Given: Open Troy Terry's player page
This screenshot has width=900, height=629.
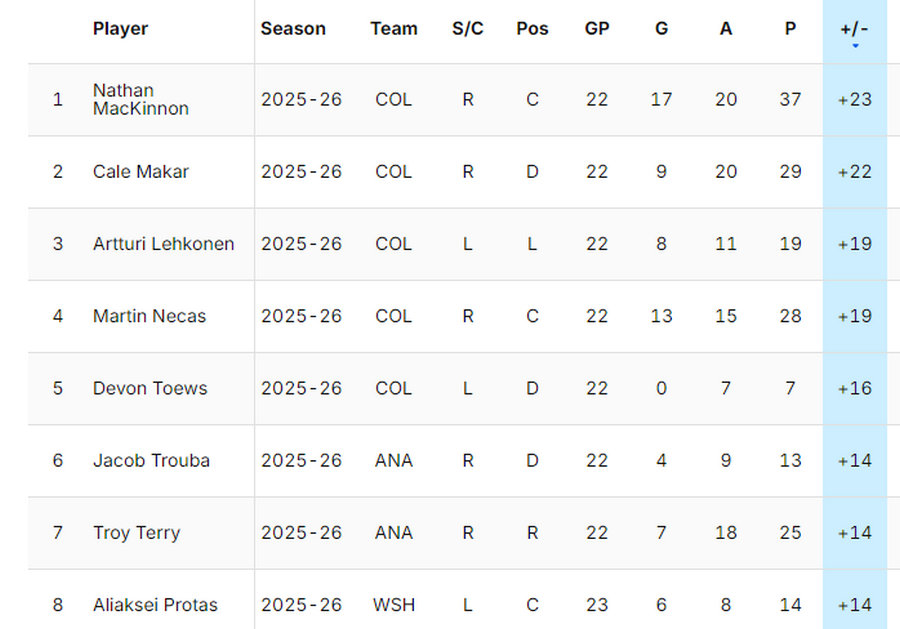Looking at the screenshot, I should (136, 533).
